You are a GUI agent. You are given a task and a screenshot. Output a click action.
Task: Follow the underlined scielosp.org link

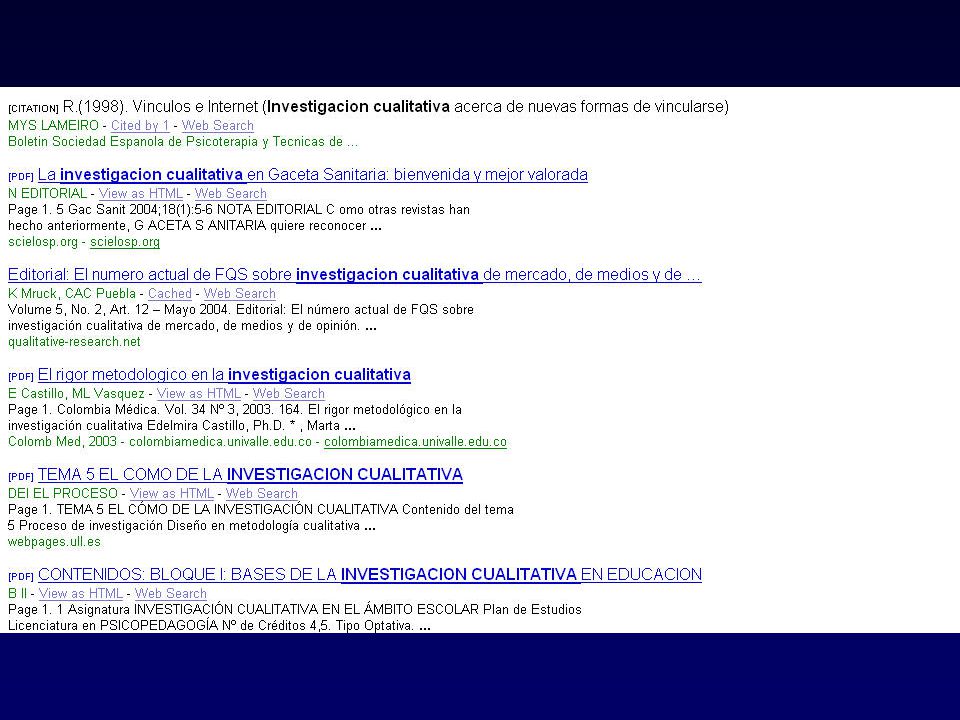tap(125, 242)
